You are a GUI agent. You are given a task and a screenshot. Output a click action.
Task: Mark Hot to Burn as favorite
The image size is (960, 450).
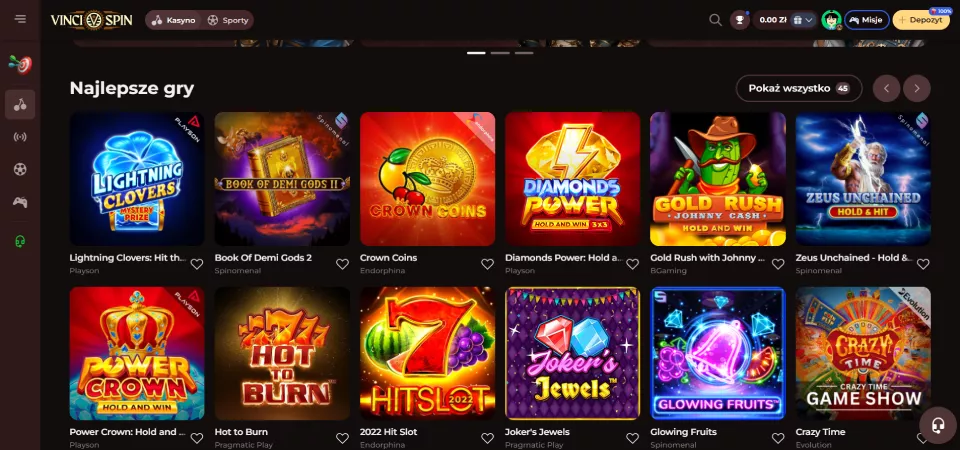coord(342,438)
